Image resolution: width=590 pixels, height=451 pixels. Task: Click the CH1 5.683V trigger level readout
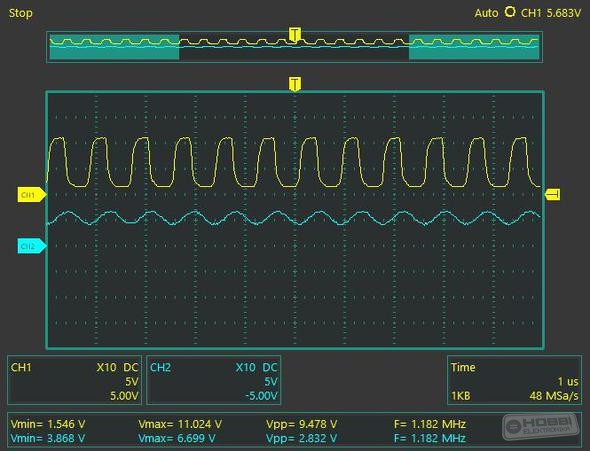coord(551,13)
